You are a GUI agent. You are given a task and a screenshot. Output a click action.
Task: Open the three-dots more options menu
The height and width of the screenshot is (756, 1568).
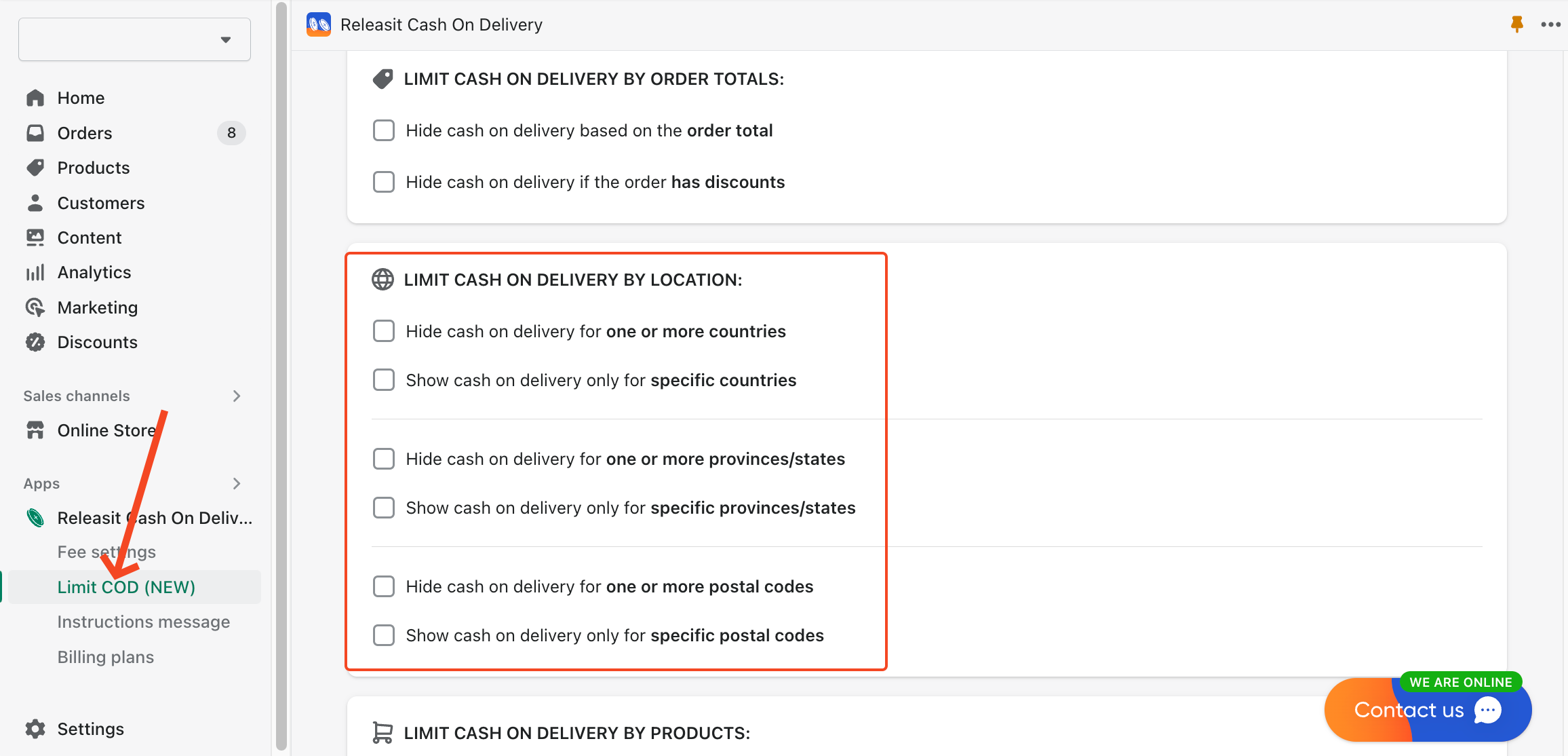tap(1550, 24)
